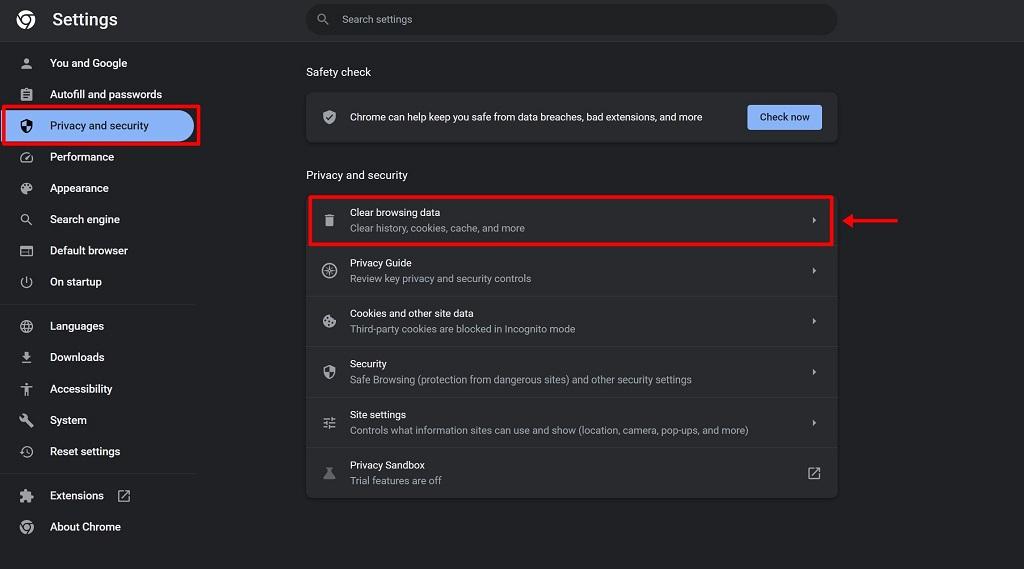Viewport: 1024px width, 569px height.
Task: Open the Extensions page link
Action: (98, 496)
